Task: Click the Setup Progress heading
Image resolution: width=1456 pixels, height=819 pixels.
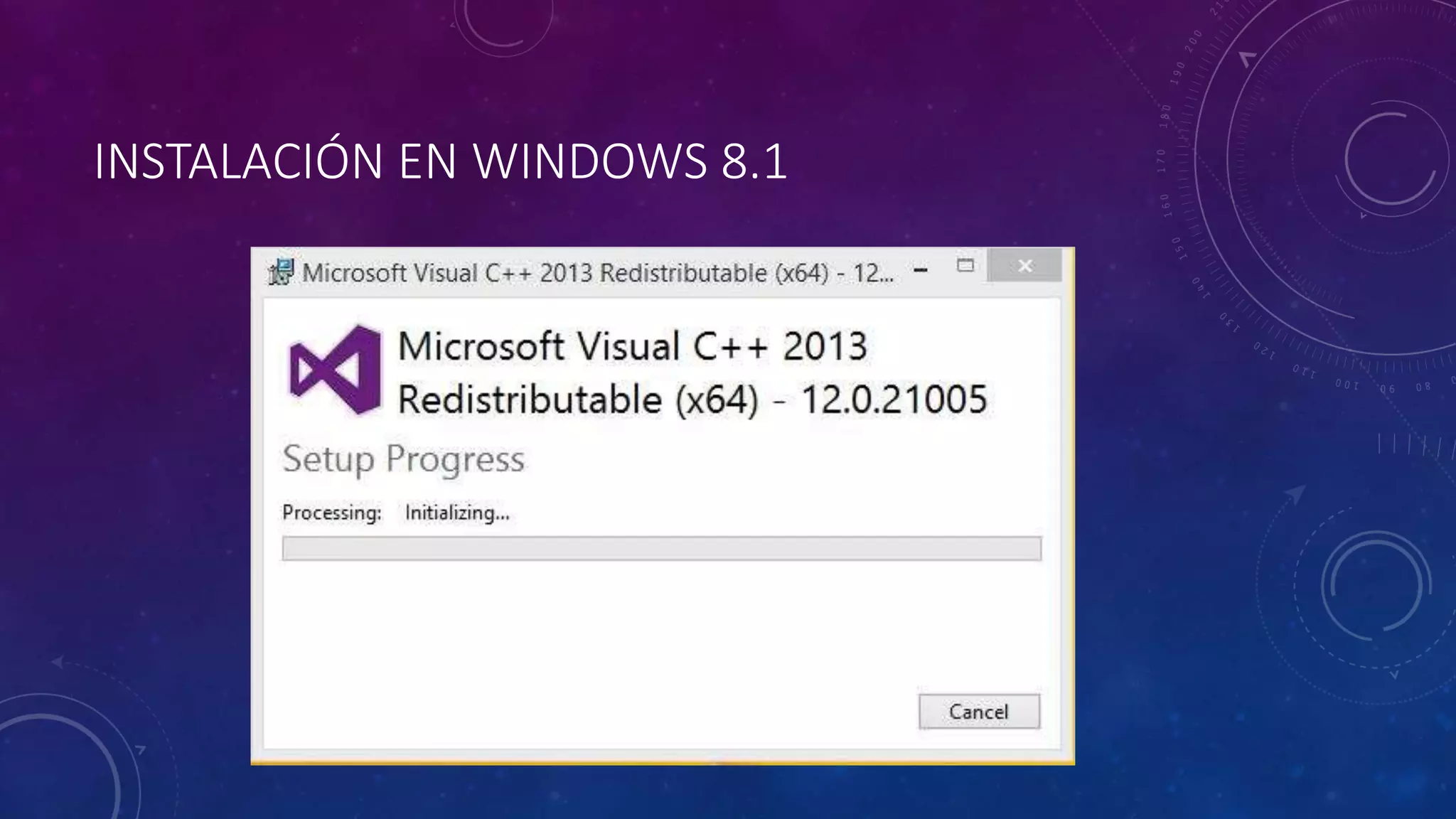Action: (403, 459)
